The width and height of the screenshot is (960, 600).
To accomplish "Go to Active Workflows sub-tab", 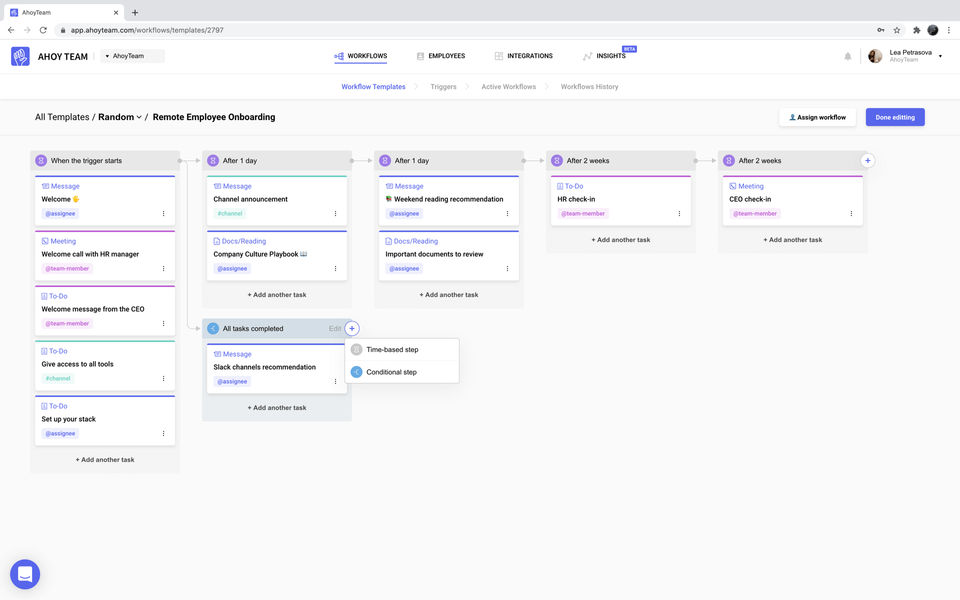I will click(x=508, y=87).
